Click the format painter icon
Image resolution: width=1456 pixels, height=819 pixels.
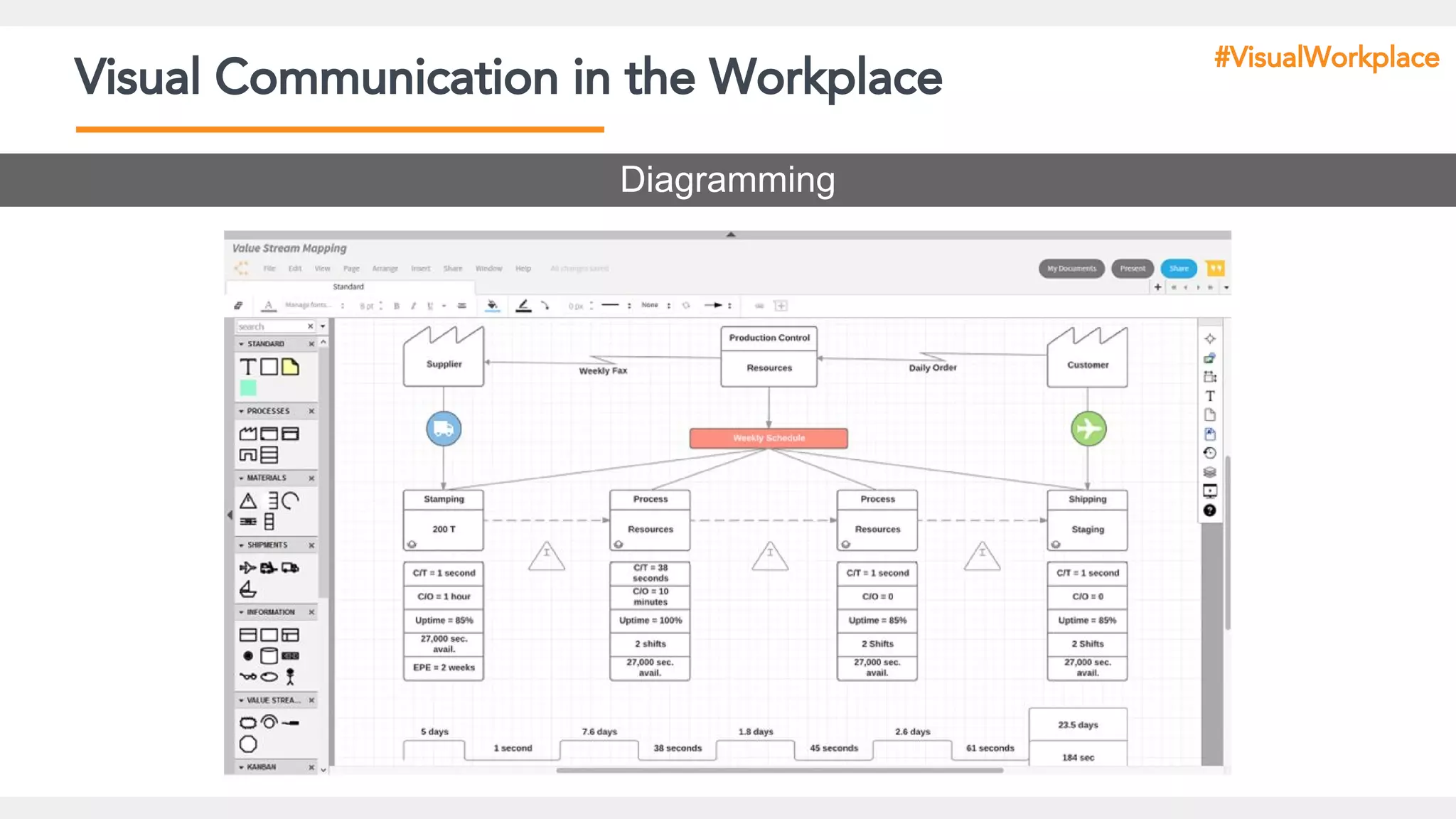(238, 306)
